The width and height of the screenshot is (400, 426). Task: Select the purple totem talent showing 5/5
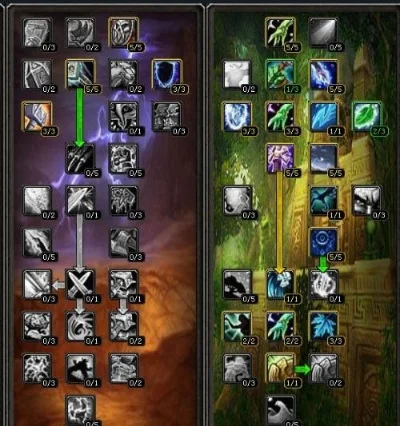tap(280, 158)
